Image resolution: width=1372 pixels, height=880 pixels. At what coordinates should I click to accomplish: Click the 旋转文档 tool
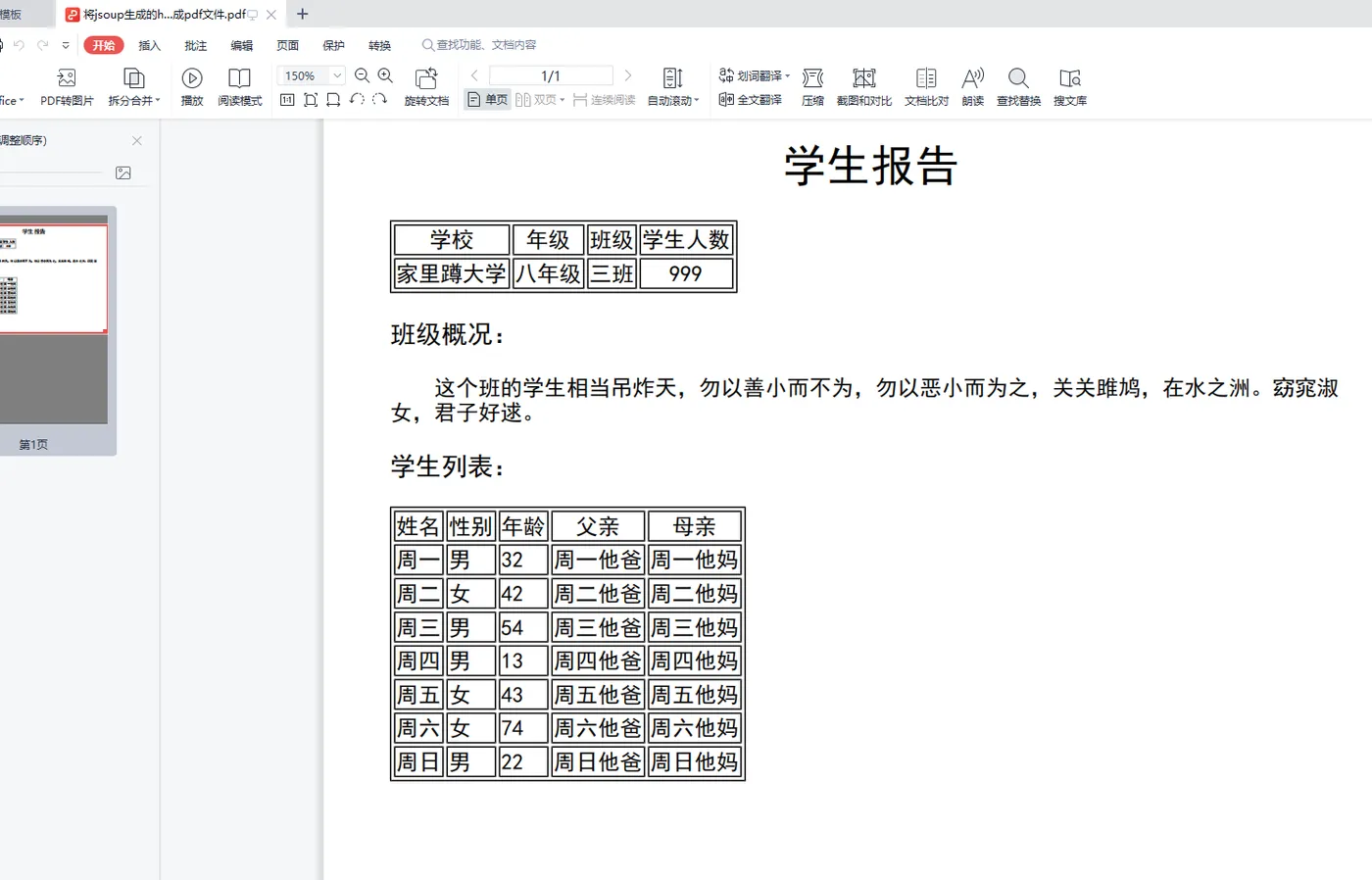click(426, 87)
